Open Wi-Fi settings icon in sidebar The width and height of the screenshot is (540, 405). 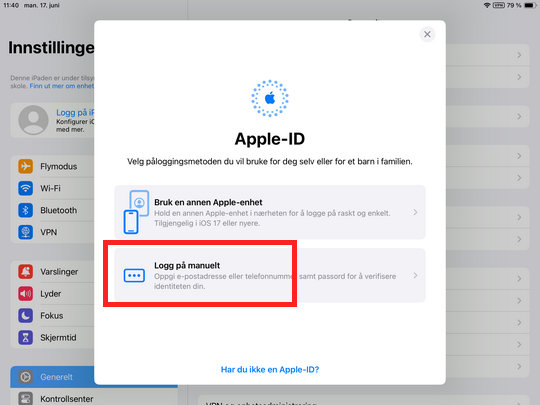tap(25, 188)
